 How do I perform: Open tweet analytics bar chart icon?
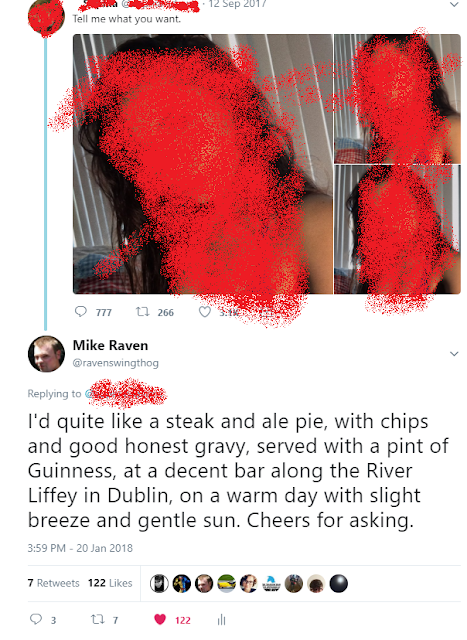point(221,620)
